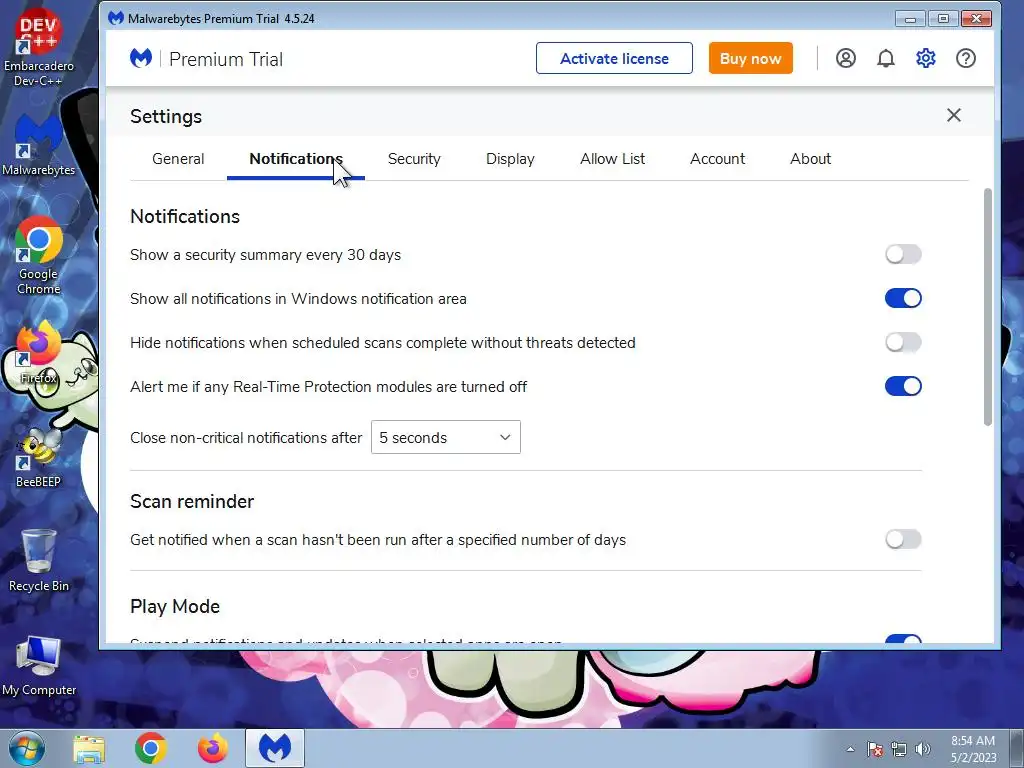Click the Malwarebytes title bar icon

click(x=116, y=18)
